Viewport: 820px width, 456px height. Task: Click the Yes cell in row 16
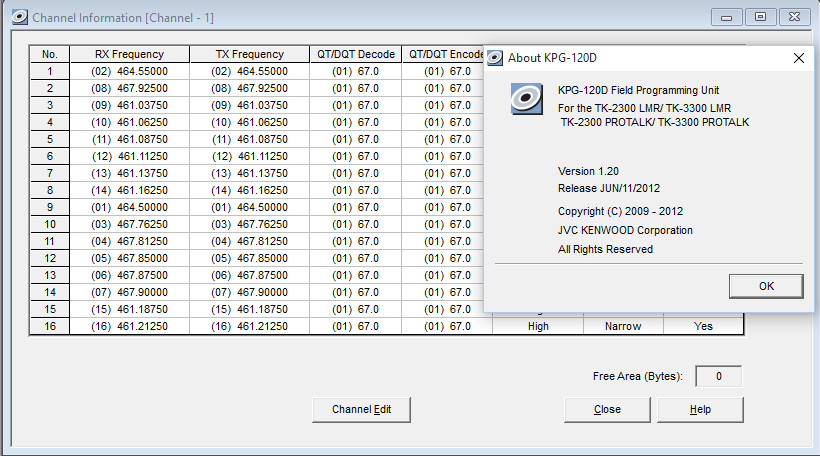coord(703,326)
